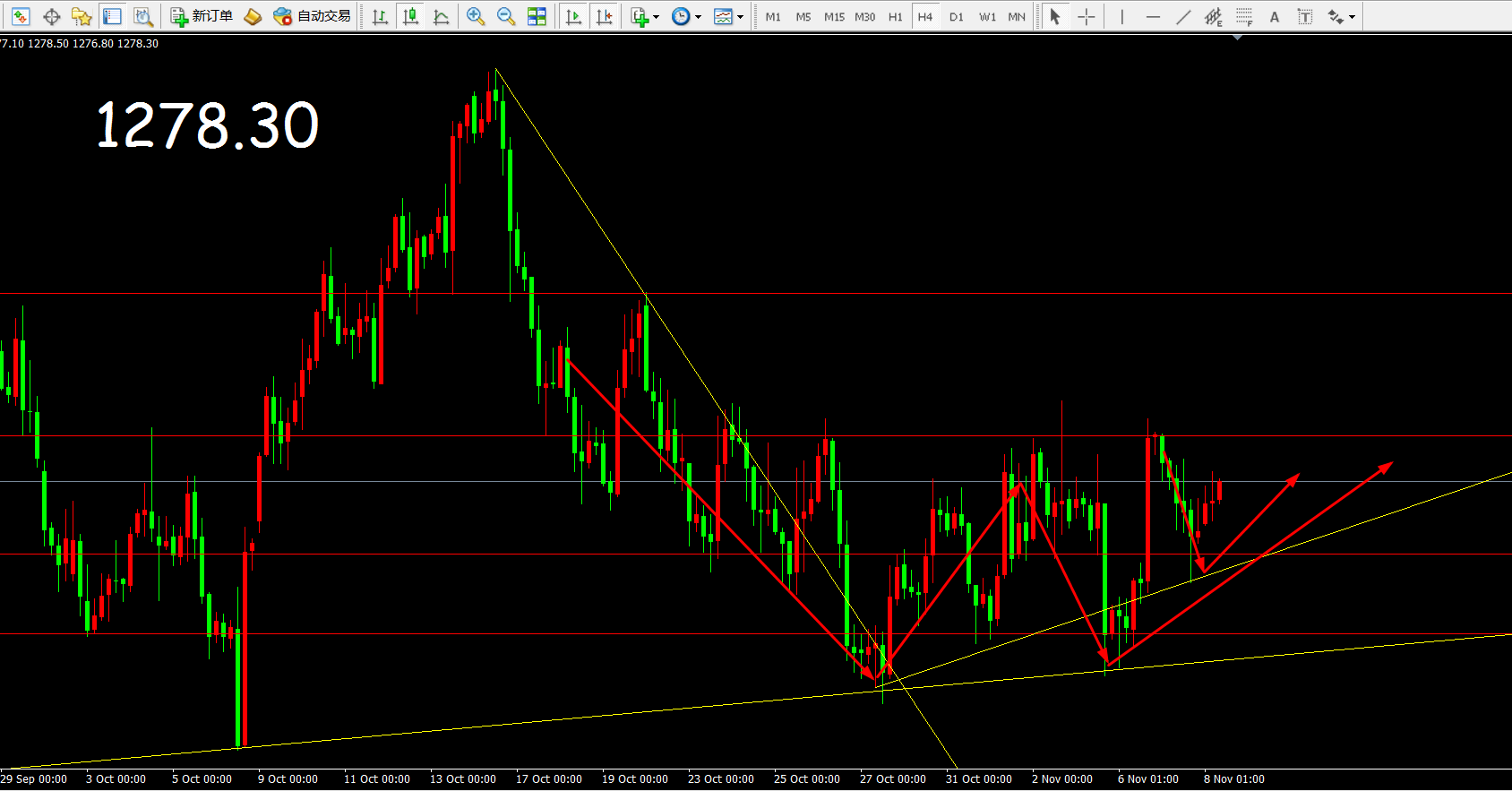Switch chart to bar chart style
Screen dimensions: 1512x791
pyautogui.click(x=380, y=16)
